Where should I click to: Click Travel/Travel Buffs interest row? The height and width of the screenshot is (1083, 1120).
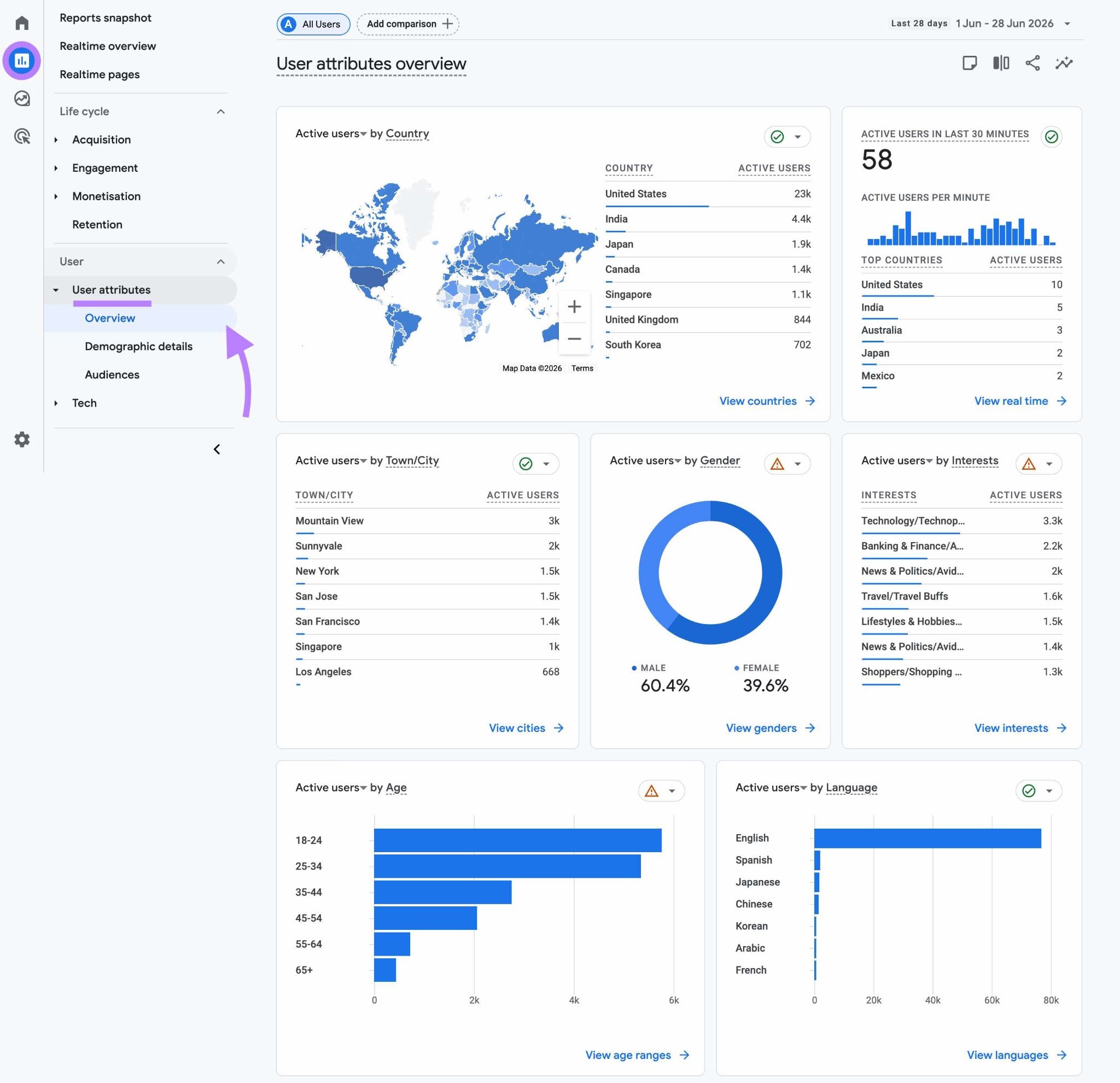(961, 597)
